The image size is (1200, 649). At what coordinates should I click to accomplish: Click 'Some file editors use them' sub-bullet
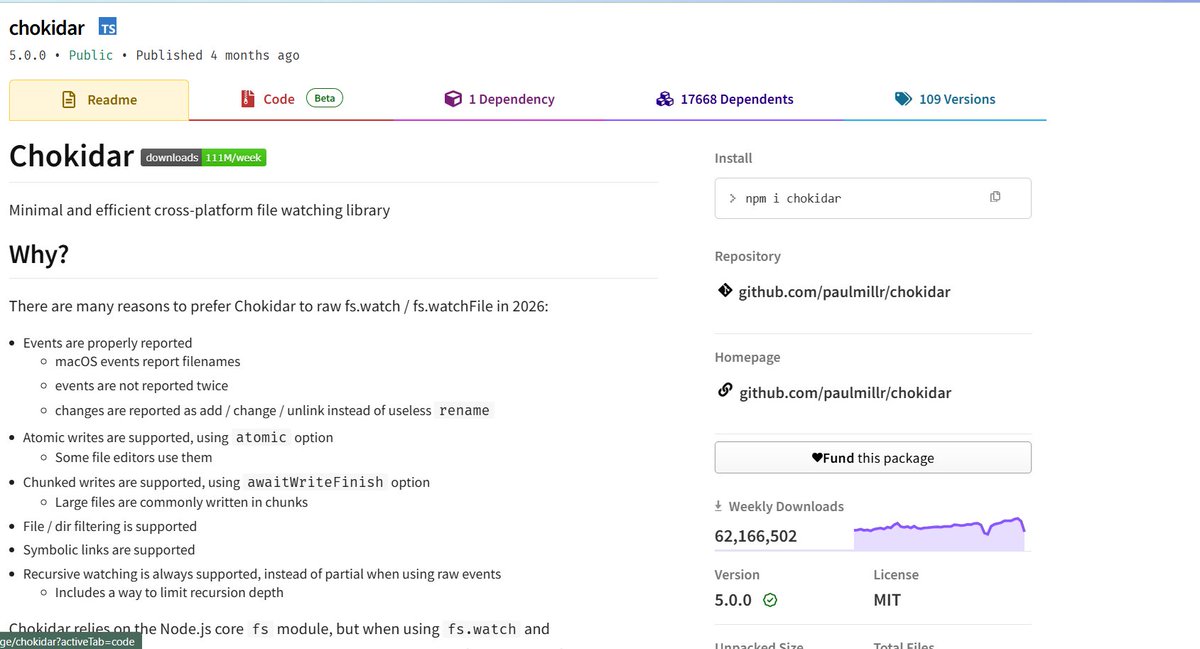[134, 457]
